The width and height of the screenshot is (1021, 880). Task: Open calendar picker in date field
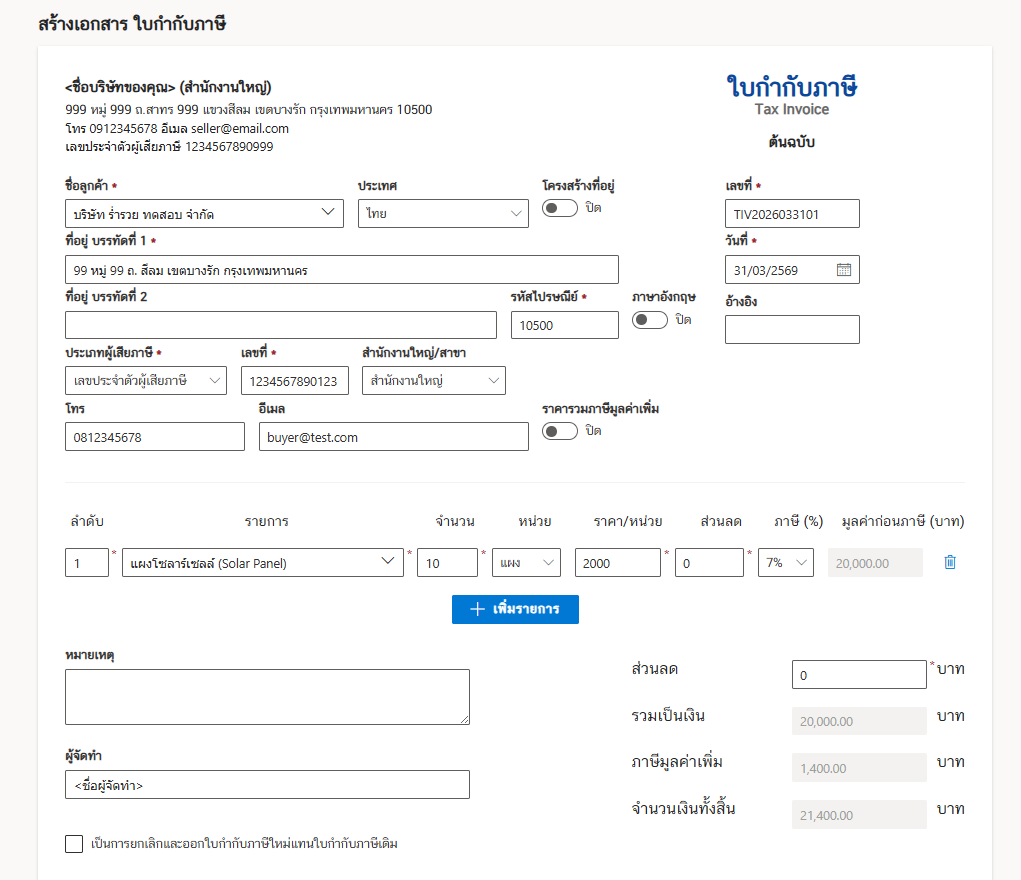point(843,270)
